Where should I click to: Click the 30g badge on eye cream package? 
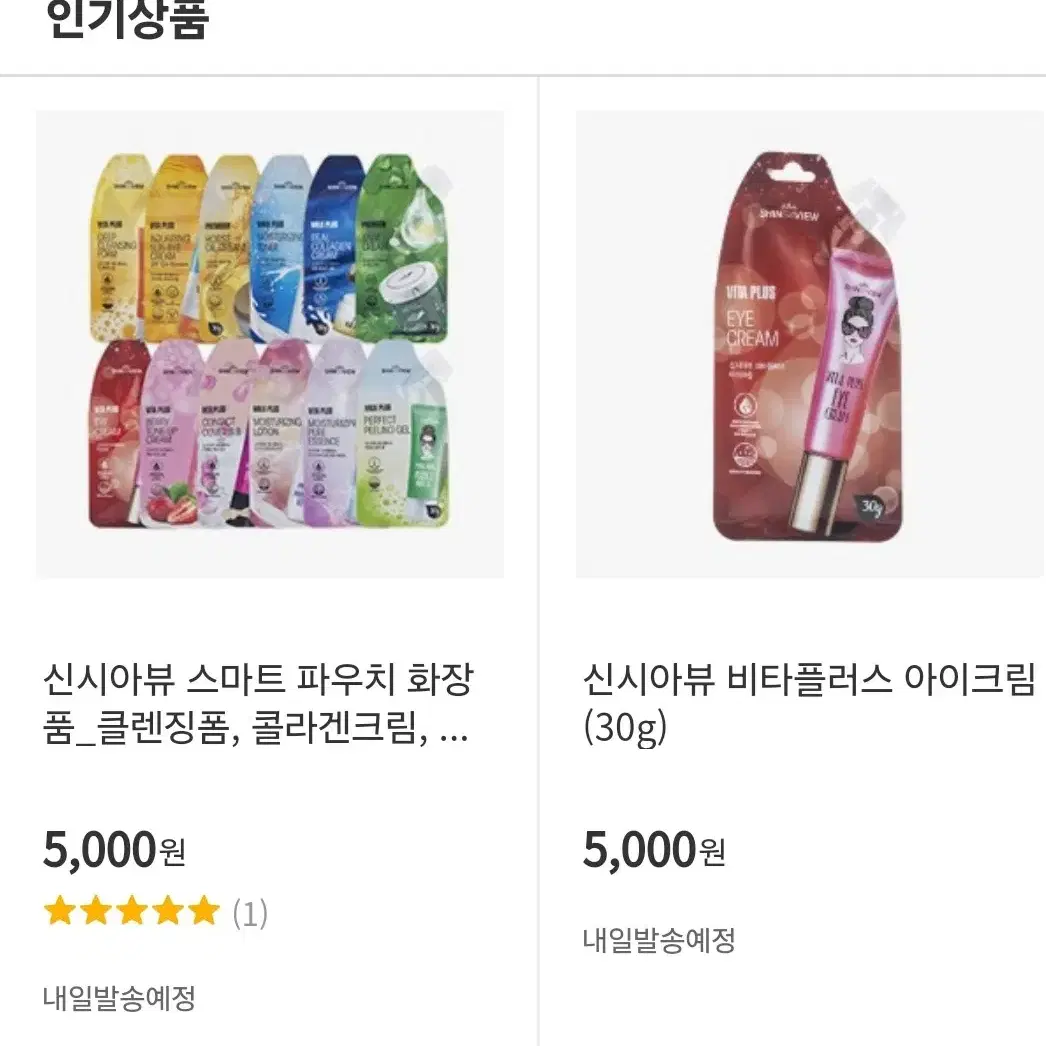pyautogui.click(x=871, y=506)
